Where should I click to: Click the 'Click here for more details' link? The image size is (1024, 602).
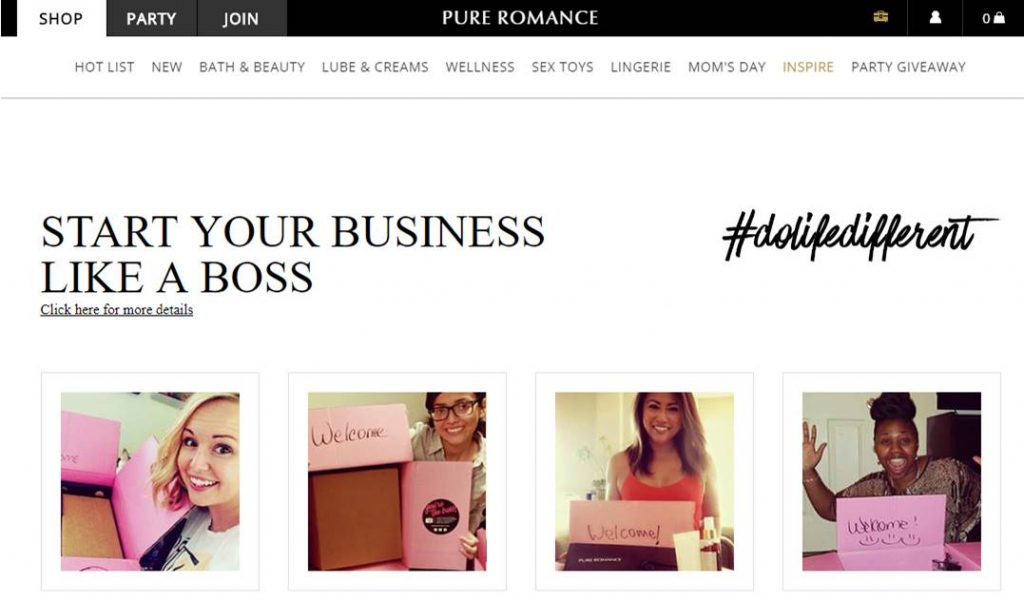pyautogui.click(x=117, y=309)
